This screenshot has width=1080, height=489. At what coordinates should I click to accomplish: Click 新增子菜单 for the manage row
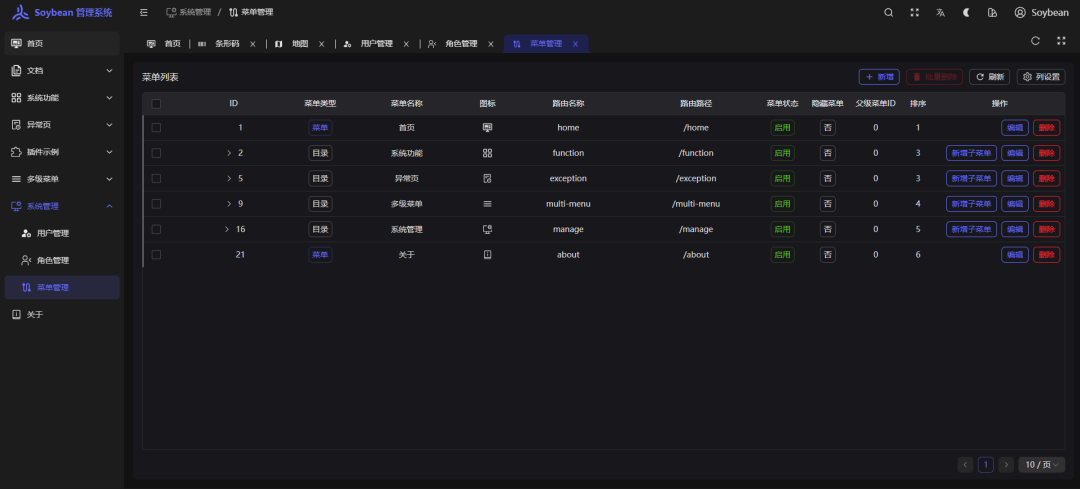971,229
